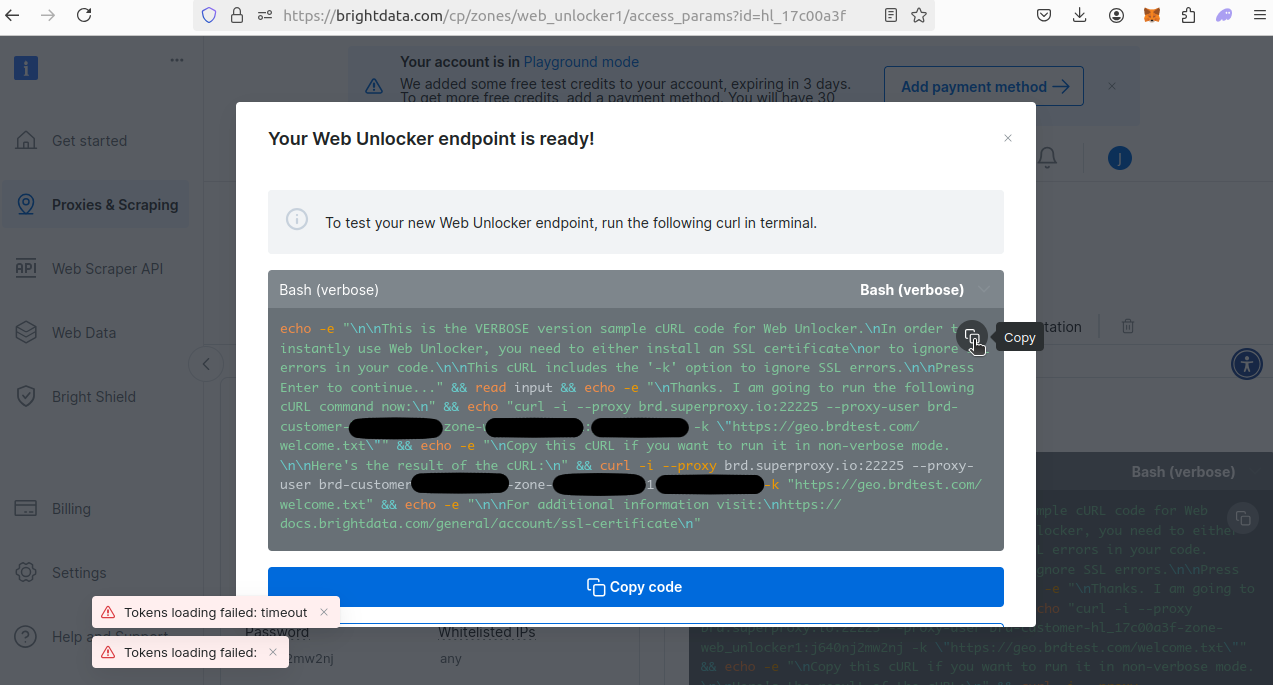
Task: Open the Playground mode link
Action: coord(581,62)
